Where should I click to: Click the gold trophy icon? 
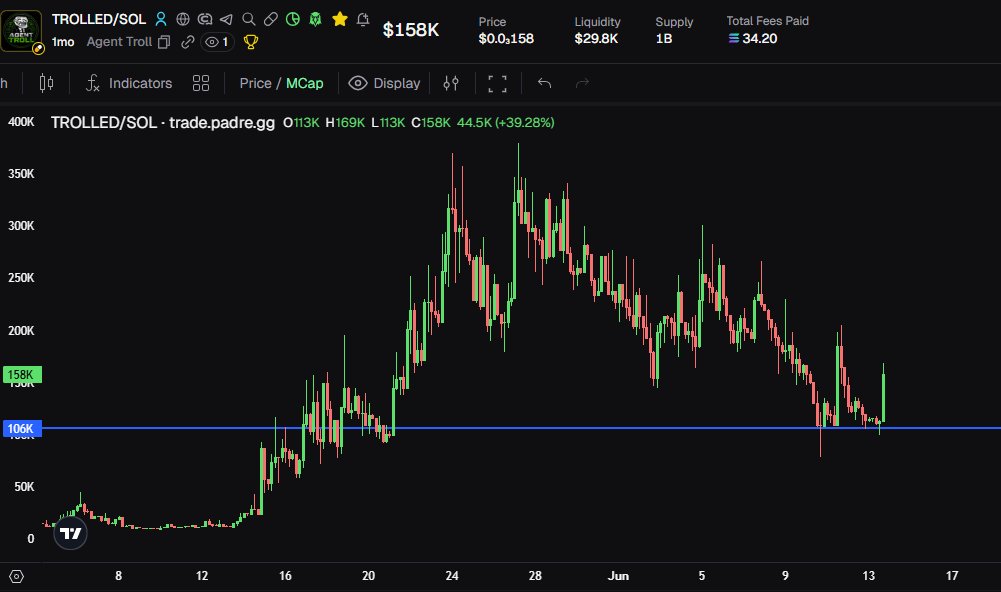click(251, 42)
